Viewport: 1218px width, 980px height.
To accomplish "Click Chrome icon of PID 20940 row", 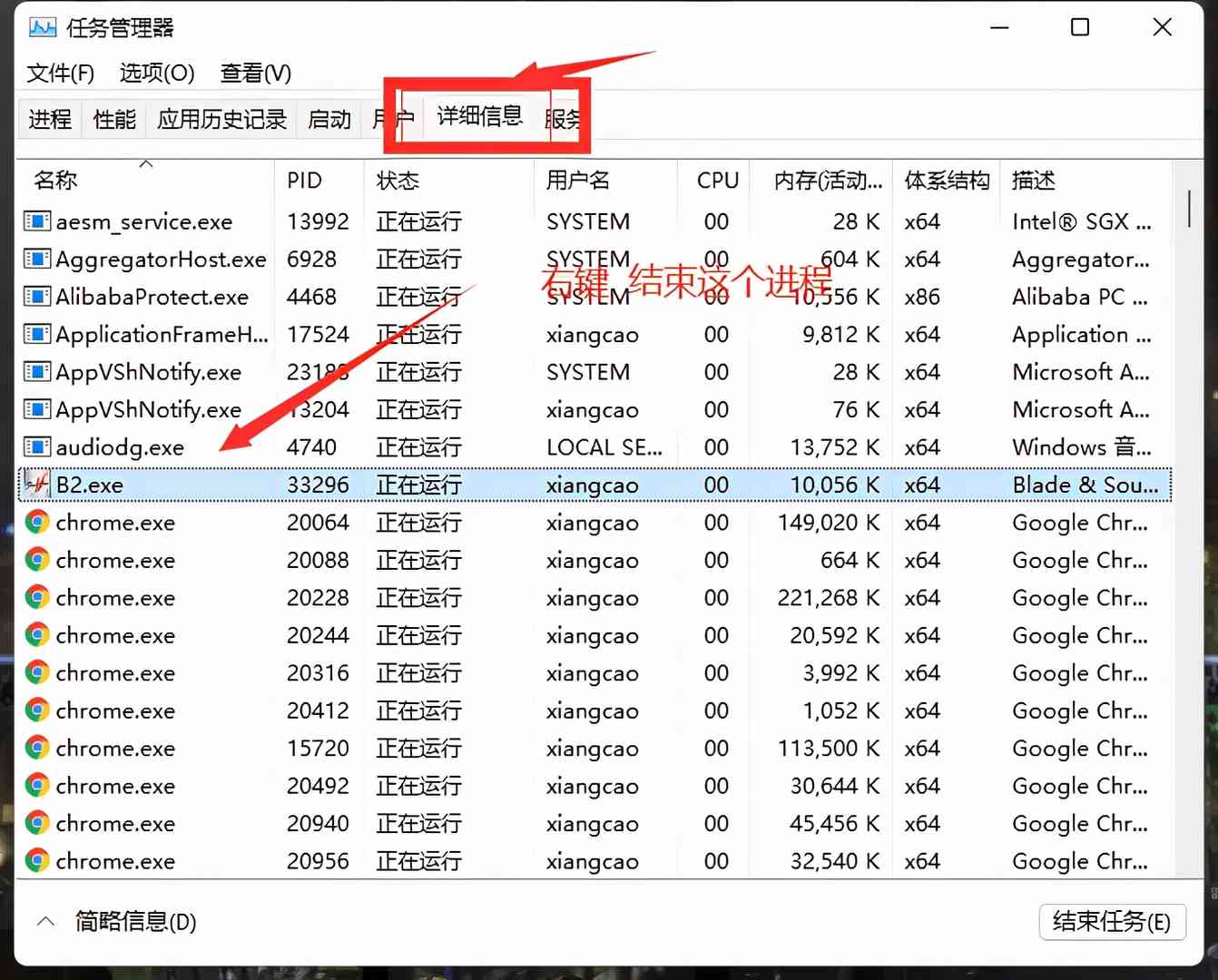I will click(x=37, y=824).
